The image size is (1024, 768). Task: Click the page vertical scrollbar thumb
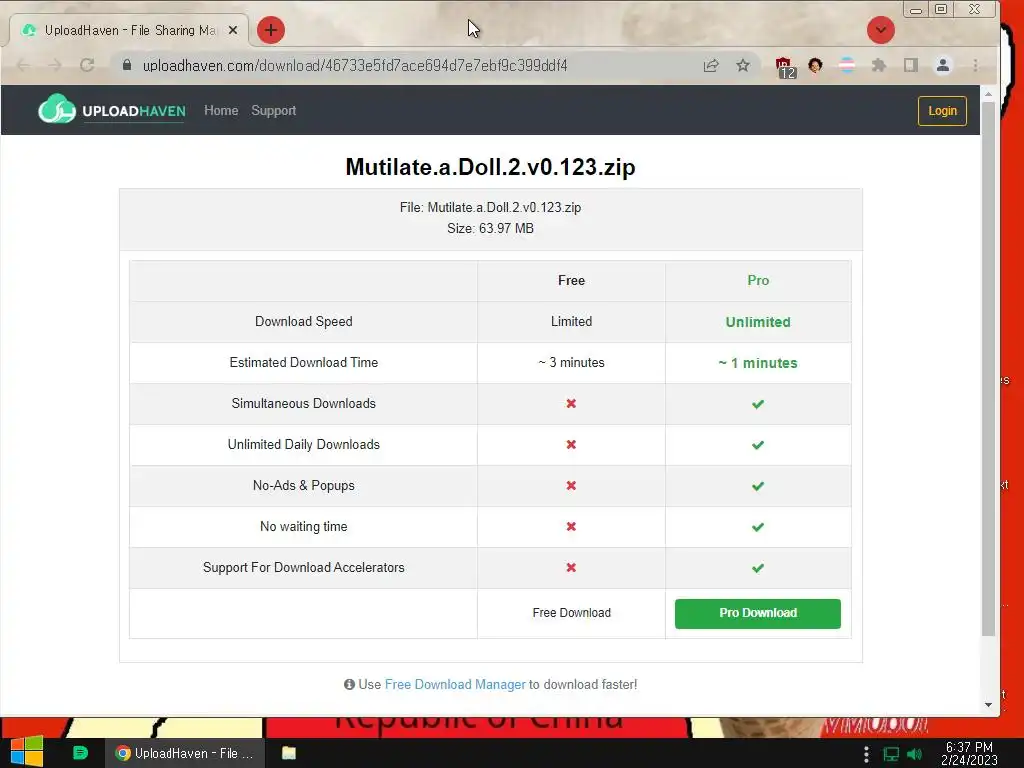click(x=988, y=369)
